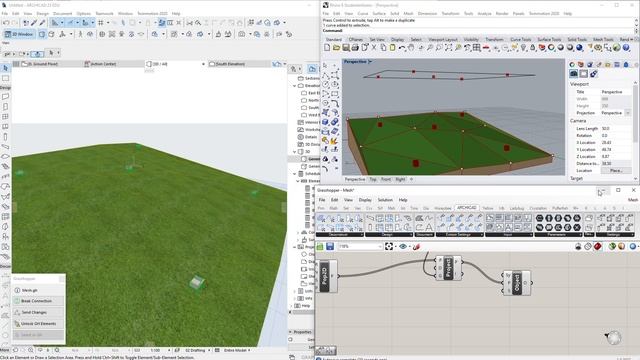Click the lightbulb icon in Rhino toolbar
The image size is (640, 360).
524,48
